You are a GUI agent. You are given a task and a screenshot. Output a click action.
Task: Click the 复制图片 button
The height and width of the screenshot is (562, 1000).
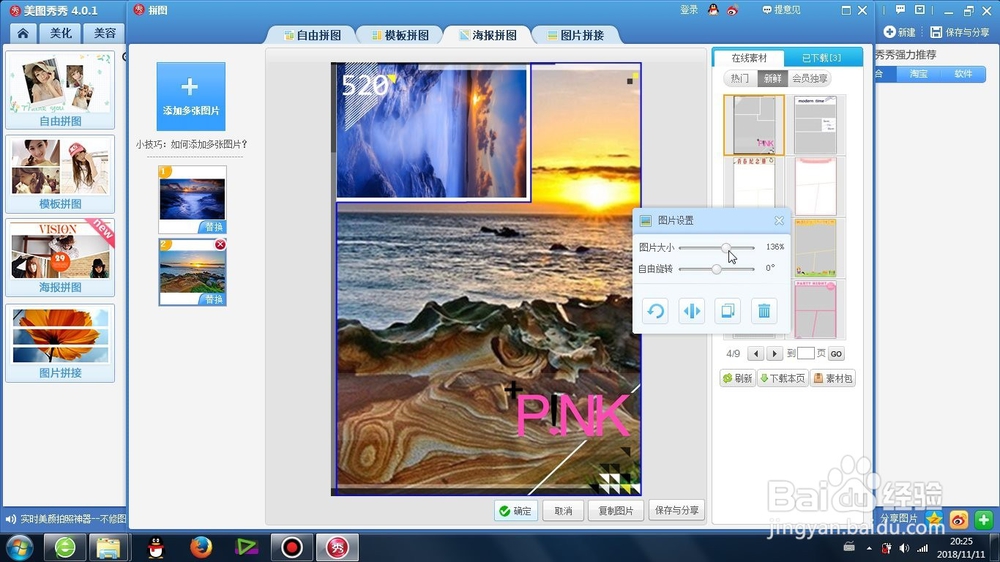(616, 511)
